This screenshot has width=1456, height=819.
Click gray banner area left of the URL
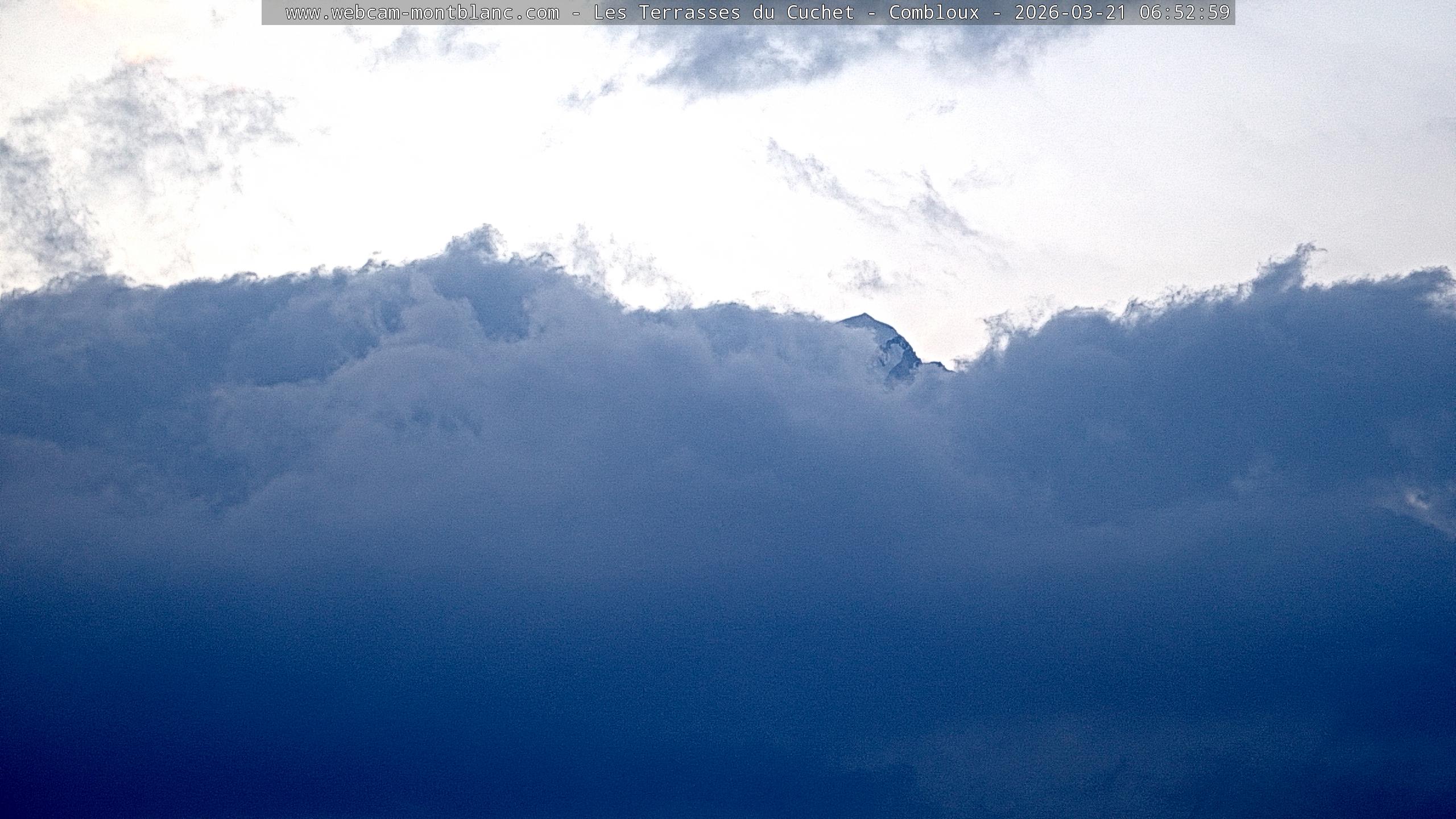[x=273, y=13]
